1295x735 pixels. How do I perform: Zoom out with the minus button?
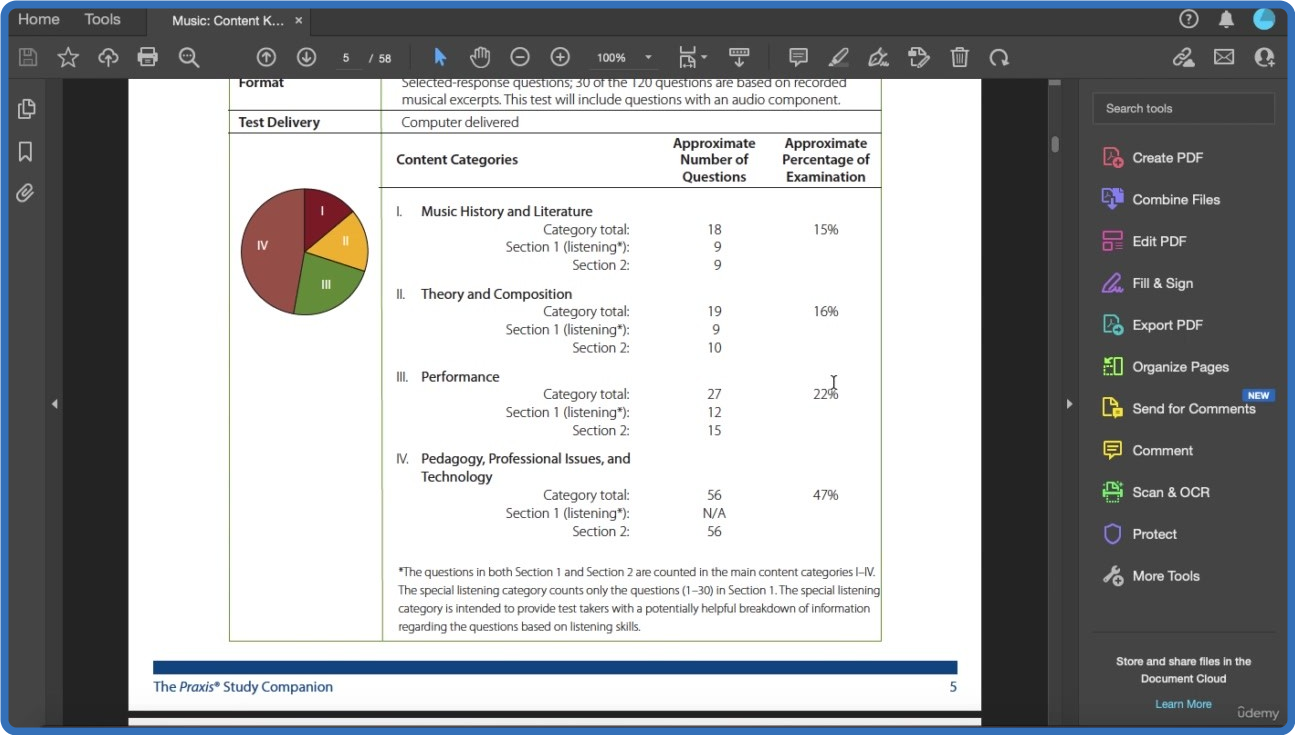point(520,57)
